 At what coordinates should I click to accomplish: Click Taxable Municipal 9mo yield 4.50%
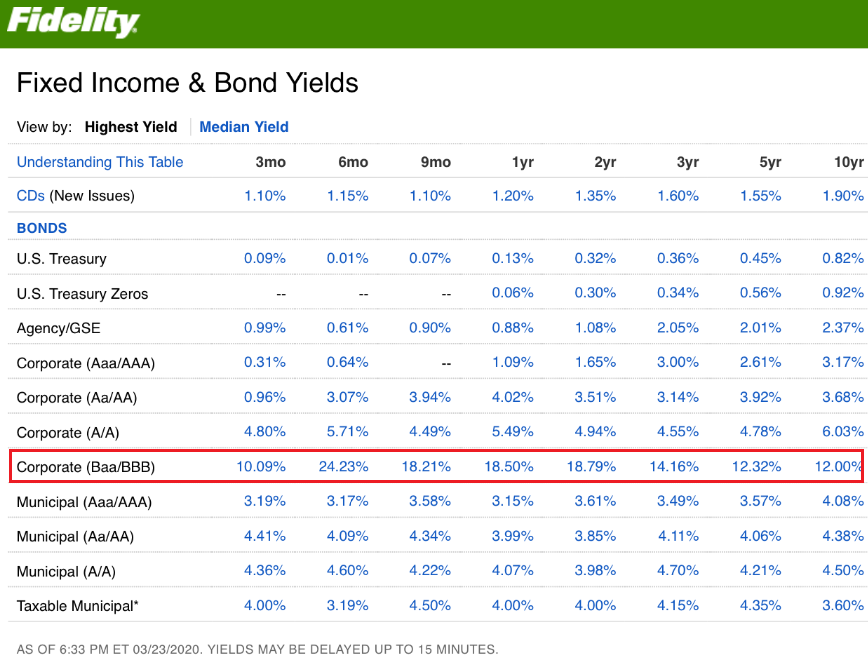click(430, 606)
